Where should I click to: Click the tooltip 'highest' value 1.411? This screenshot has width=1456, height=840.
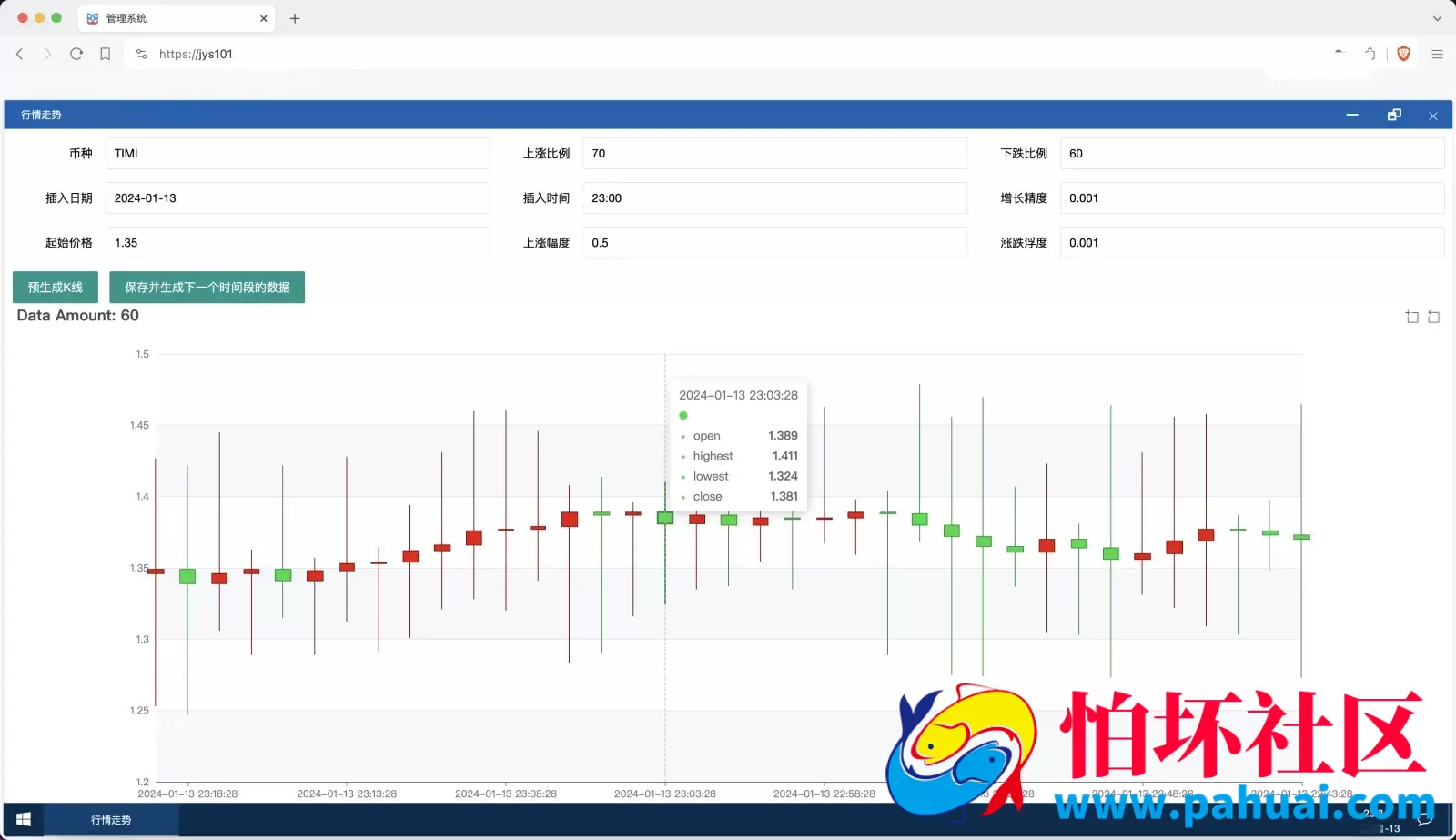tap(784, 456)
